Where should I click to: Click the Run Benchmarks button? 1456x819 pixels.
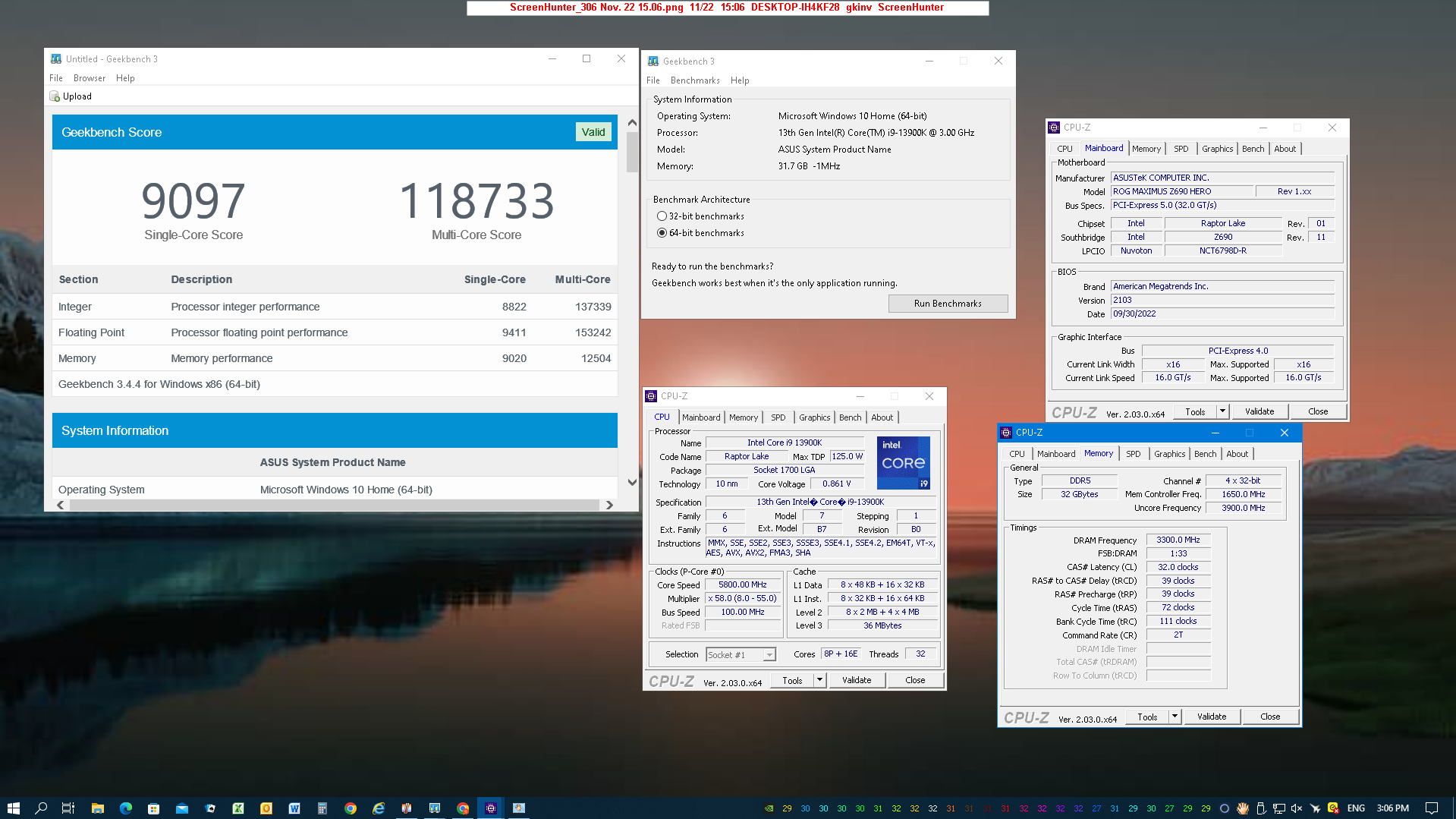pos(948,304)
